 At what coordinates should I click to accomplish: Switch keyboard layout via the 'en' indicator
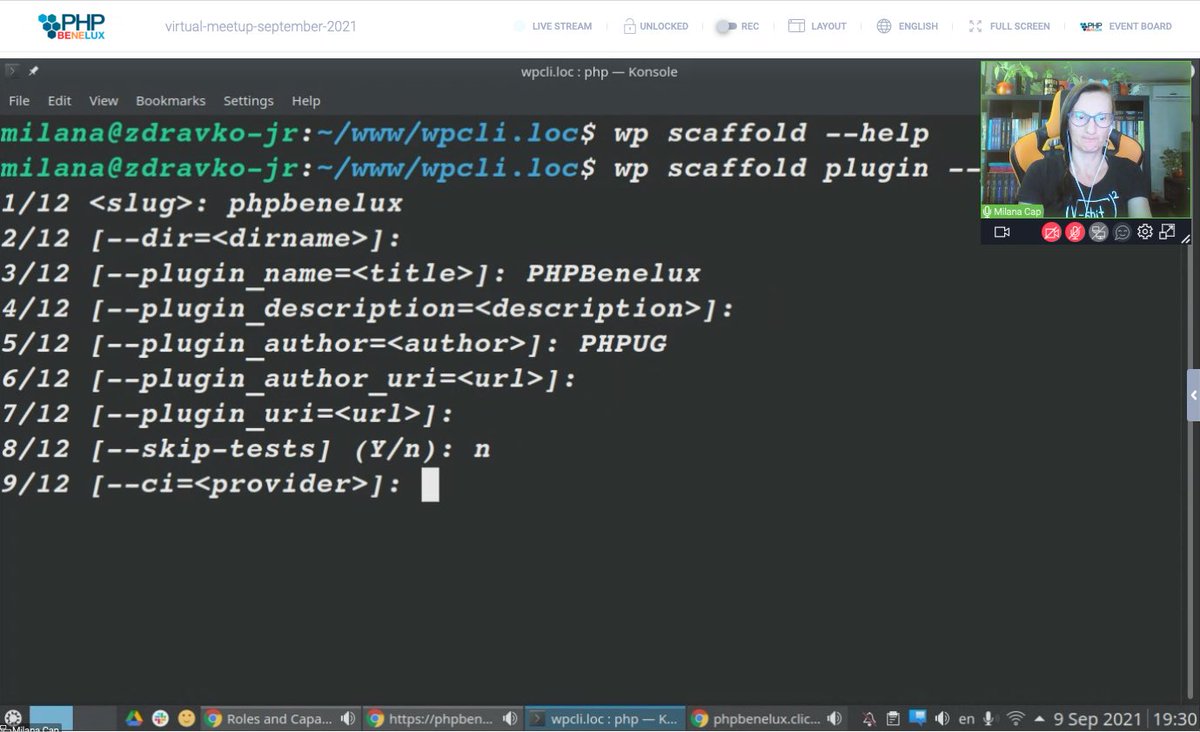966,718
